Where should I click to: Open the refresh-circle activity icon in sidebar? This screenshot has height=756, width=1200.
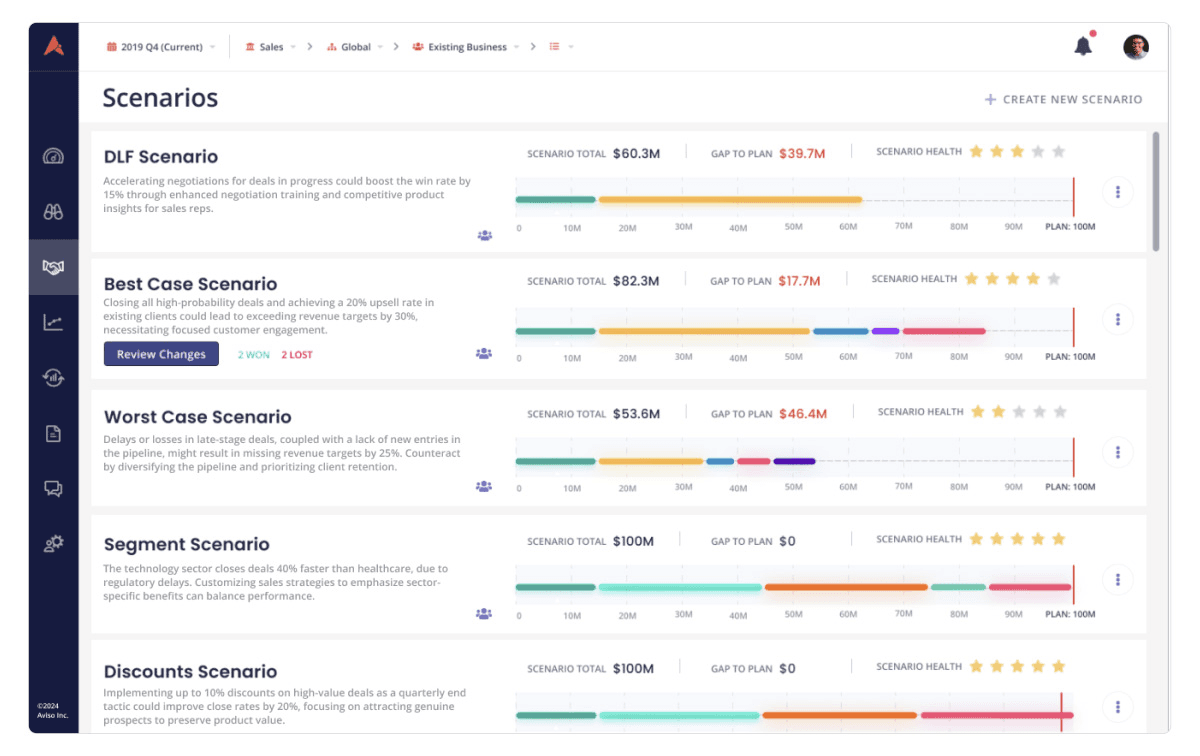[x=53, y=377]
